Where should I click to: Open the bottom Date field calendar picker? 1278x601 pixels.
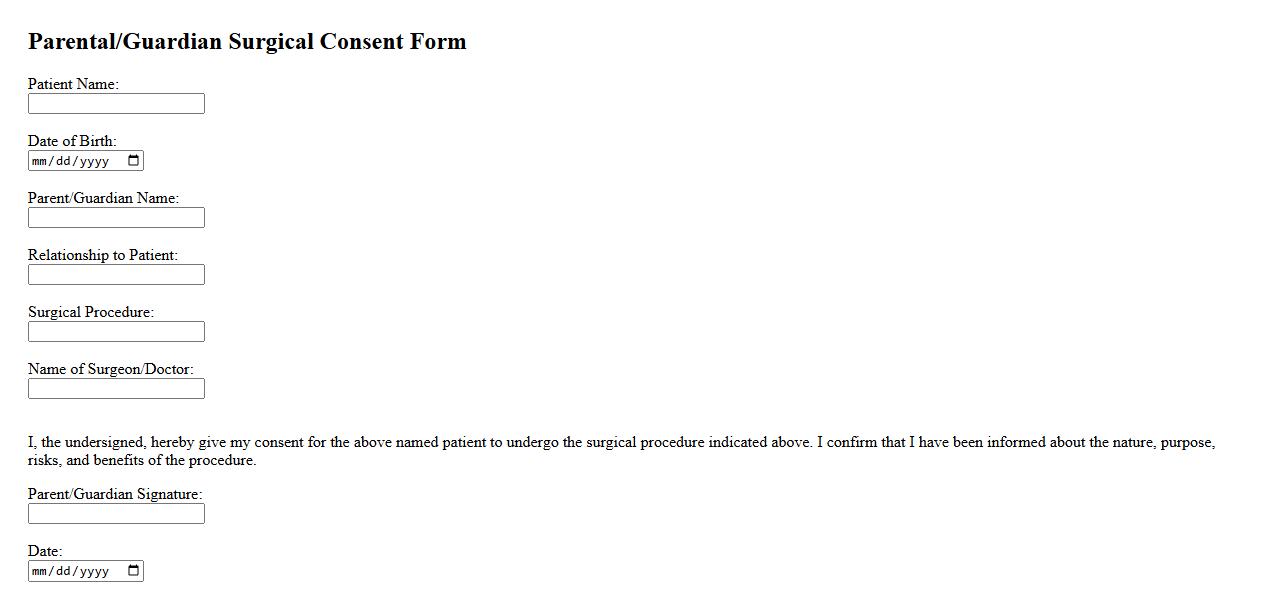coord(134,571)
